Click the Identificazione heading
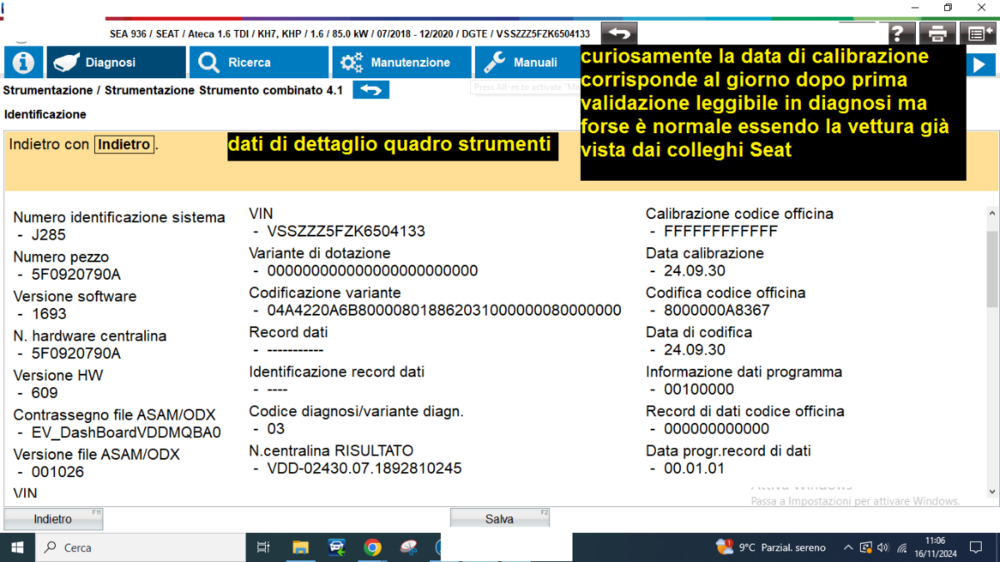 click(x=45, y=115)
